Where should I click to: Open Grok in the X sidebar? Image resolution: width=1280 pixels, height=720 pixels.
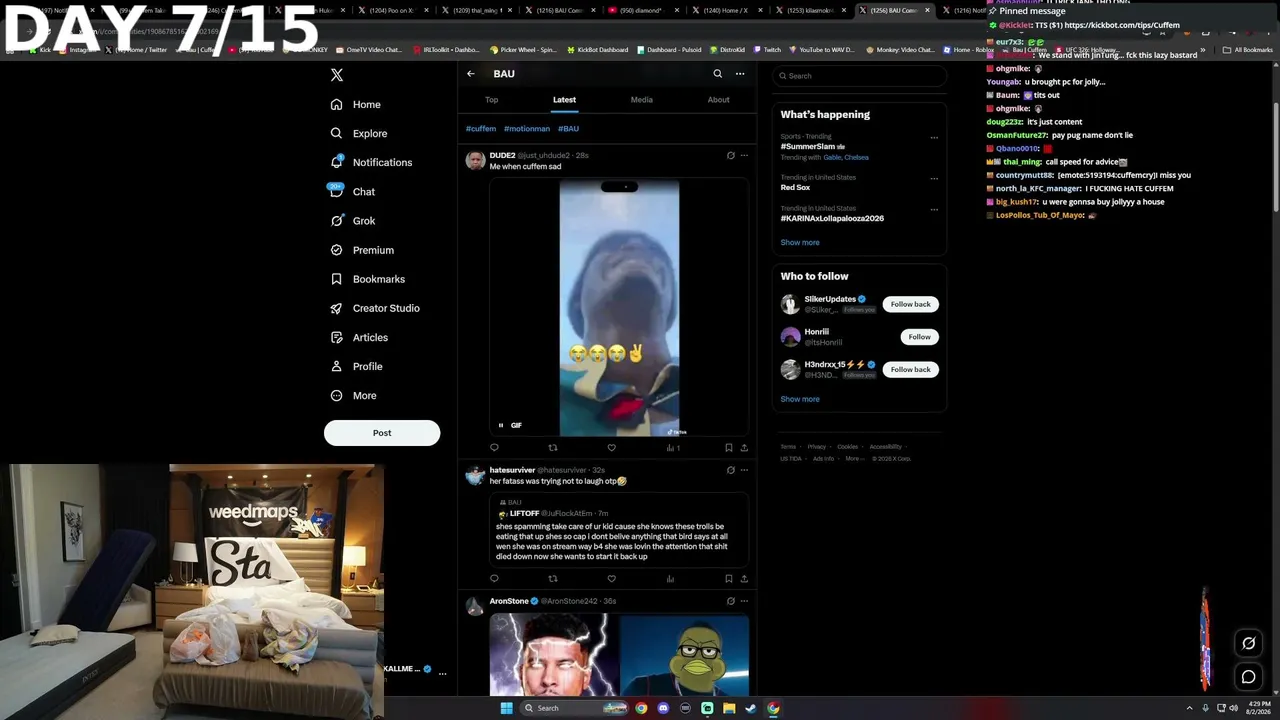pyautogui.click(x=352, y=221)
